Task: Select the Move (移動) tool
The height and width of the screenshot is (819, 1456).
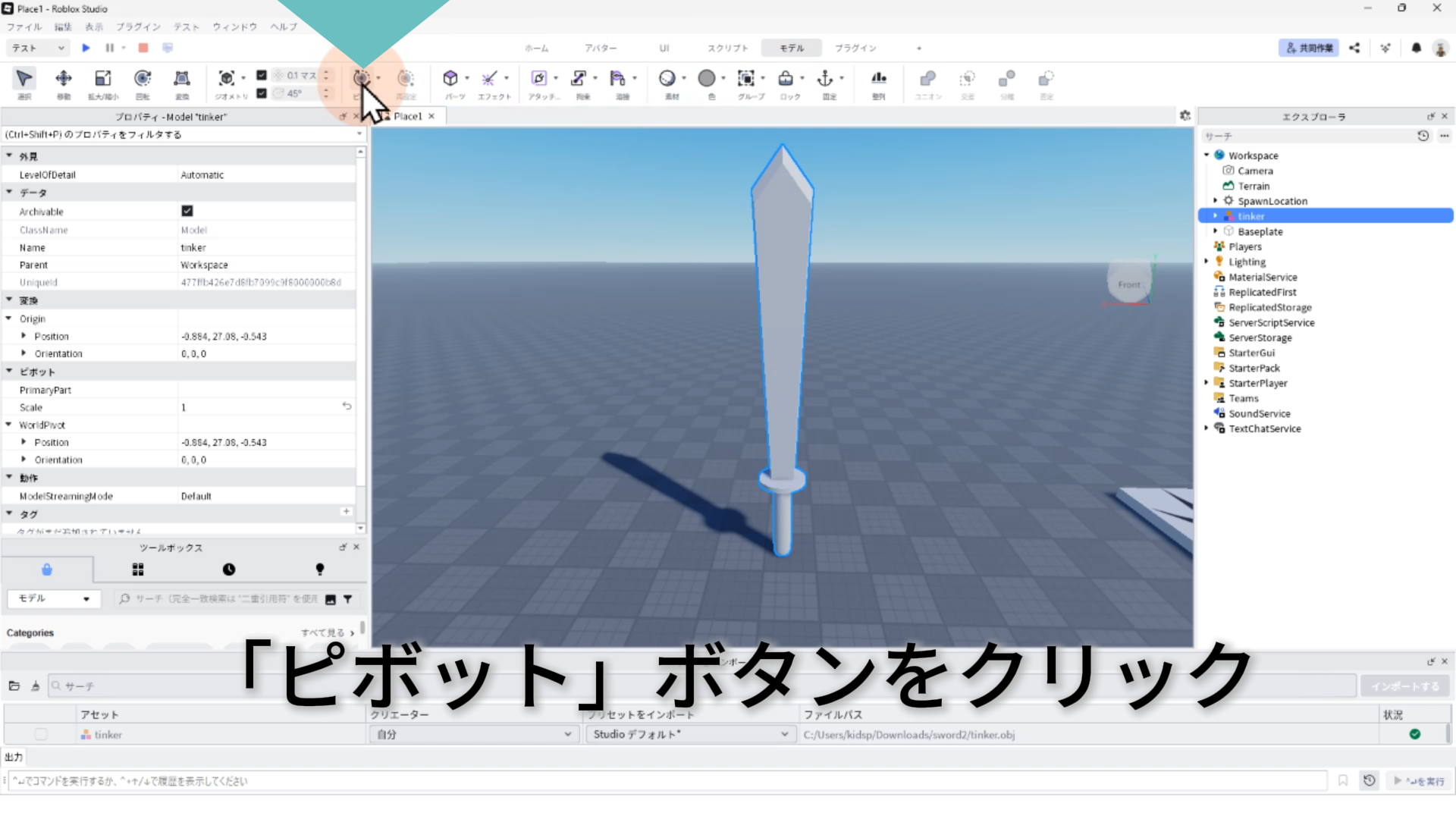Action: click(64, 79)
